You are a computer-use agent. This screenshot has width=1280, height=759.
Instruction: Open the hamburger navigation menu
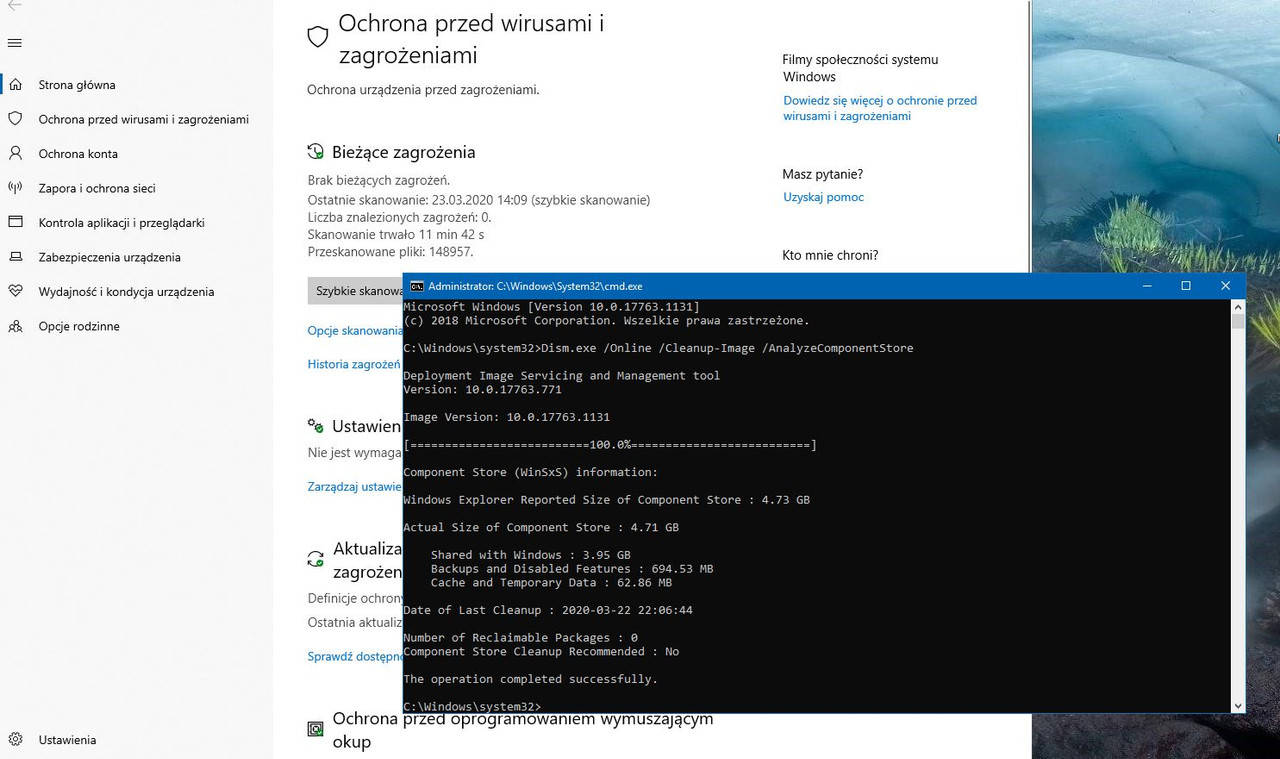point(15,43)
